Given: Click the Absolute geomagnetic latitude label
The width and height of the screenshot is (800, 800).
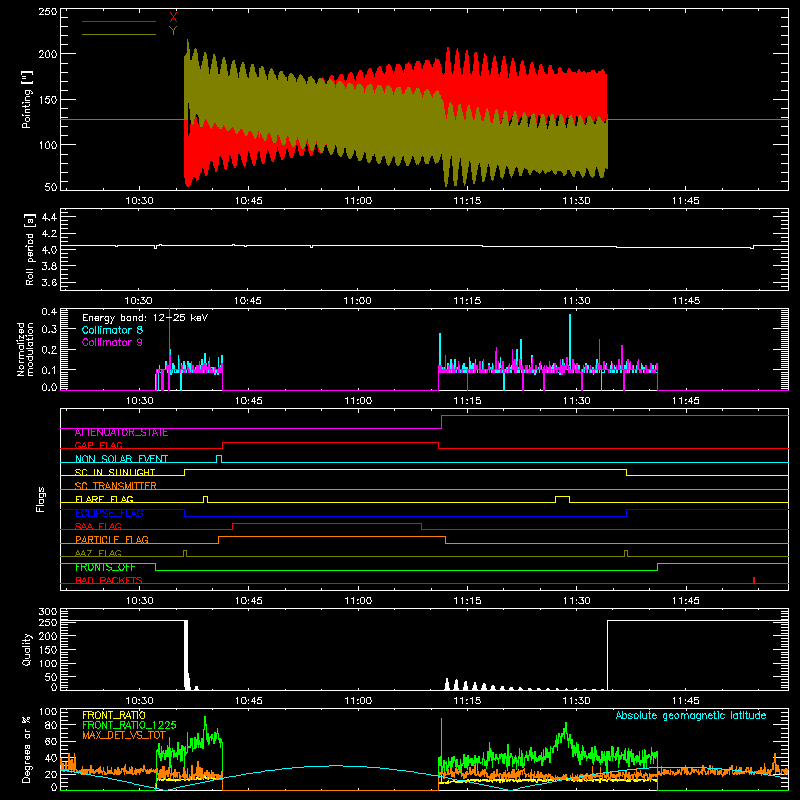Looking at the screenshot, I should [x=691, y=715].
